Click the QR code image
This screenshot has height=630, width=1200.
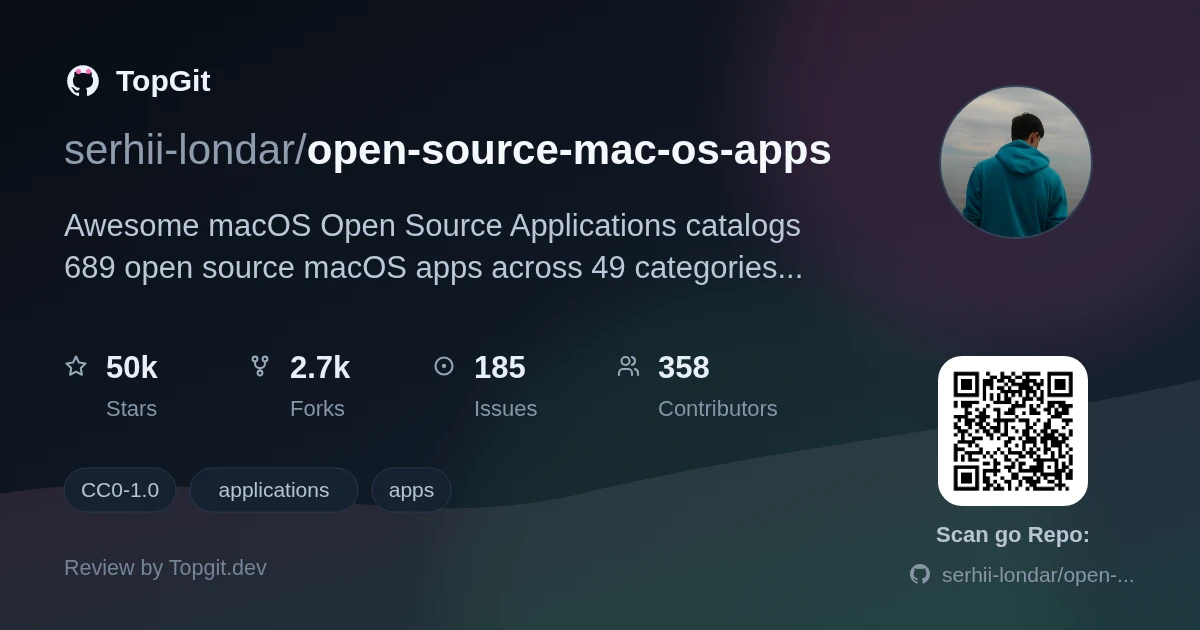coord(1013,431)
